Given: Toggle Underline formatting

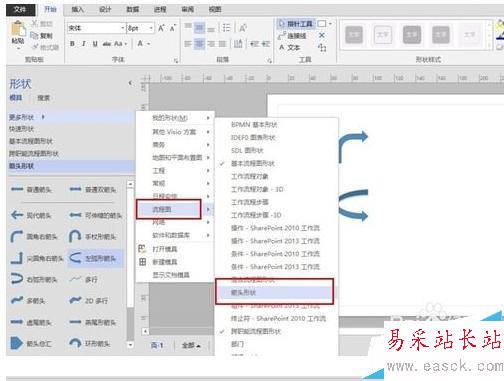Looking at the screenshot, I should click(x=95, y=44).
